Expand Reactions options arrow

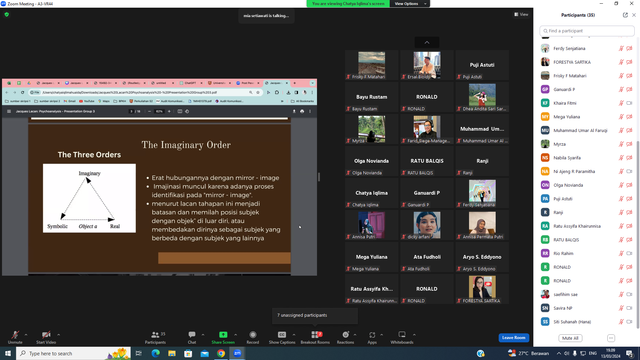click(x=355, y=335)
